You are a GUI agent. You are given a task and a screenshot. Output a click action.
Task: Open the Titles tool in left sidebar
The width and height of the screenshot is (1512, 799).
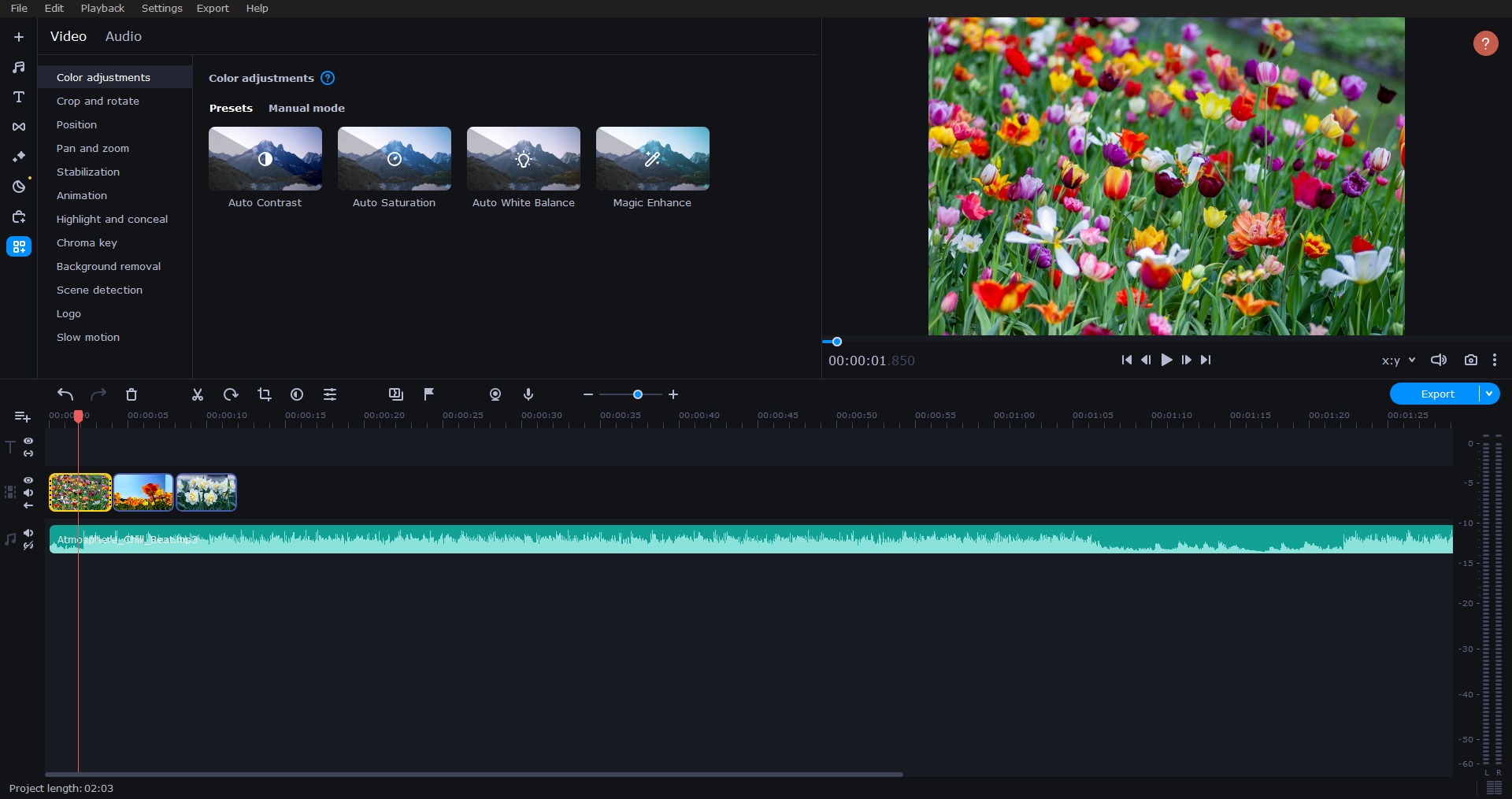point(19,97)
